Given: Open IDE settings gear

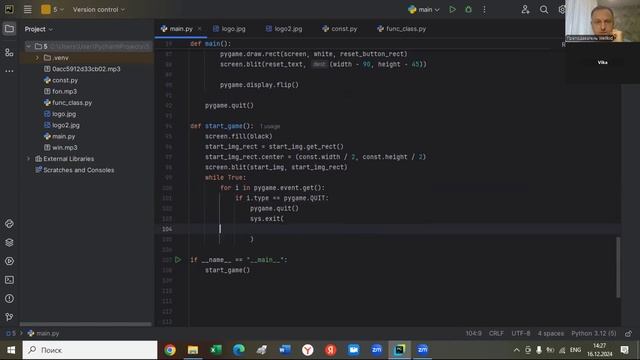Looking at the screenshot, I should coord(562,9).
